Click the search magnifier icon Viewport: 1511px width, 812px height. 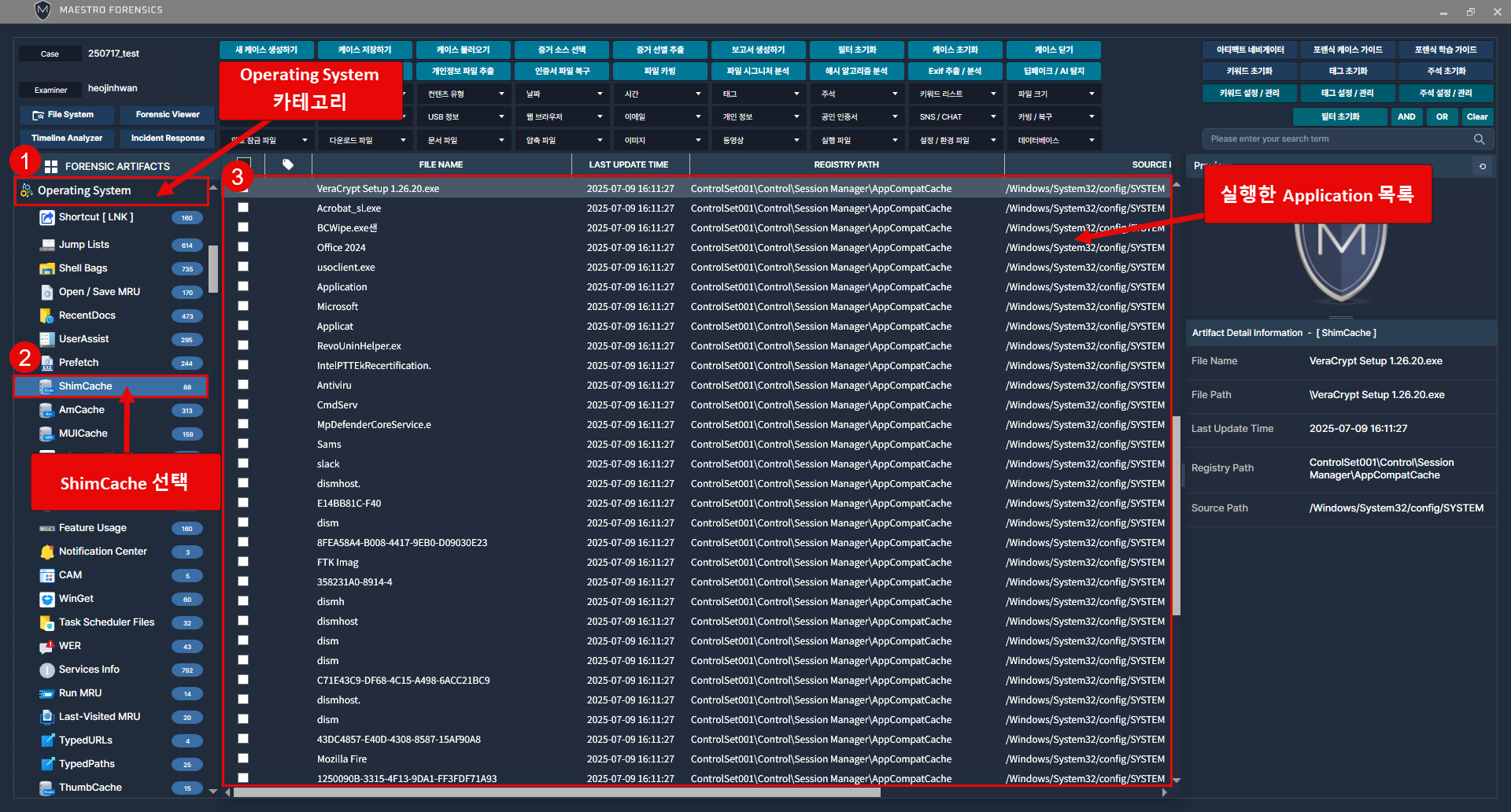[1479, 139]
